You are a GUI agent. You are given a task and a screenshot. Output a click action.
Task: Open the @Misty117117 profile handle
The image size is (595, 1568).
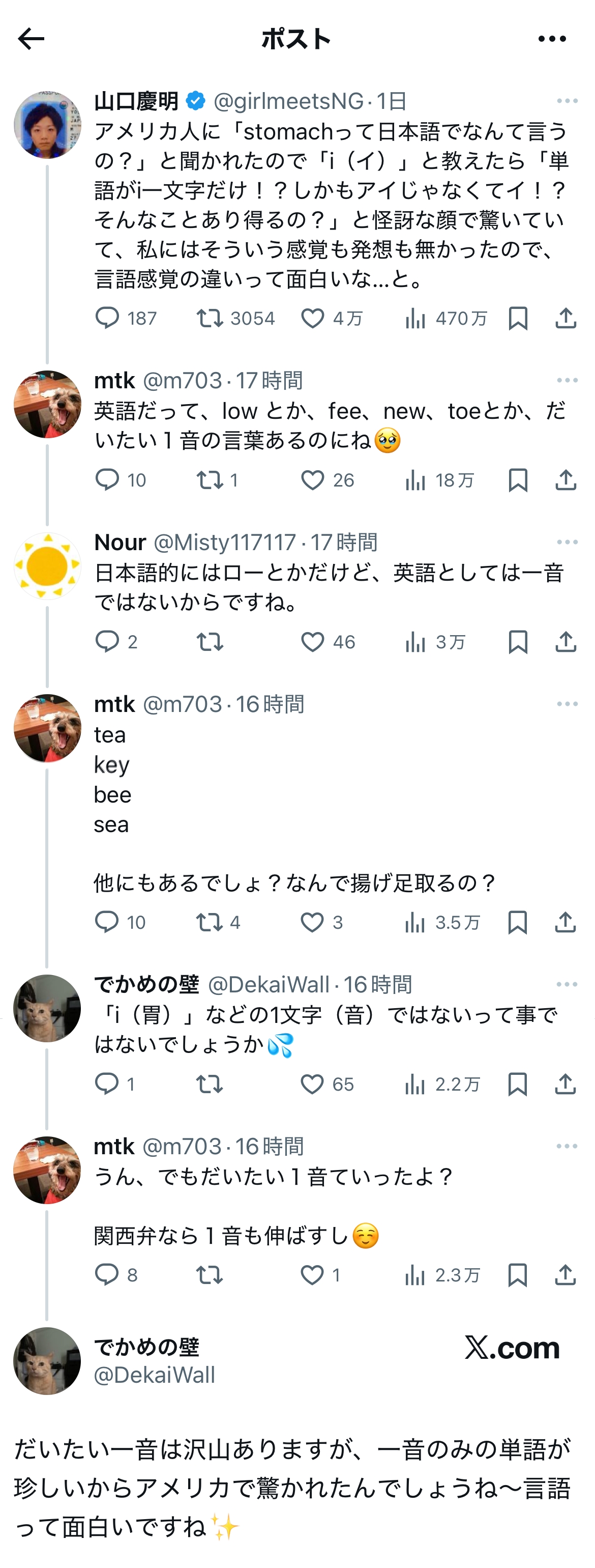coord(224,541)
